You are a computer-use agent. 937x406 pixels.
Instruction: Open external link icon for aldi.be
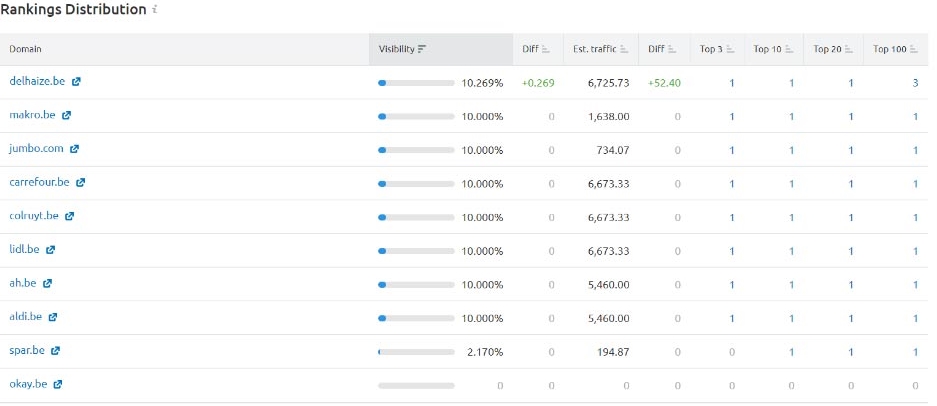pyautogui.click(x=53, y=317)
